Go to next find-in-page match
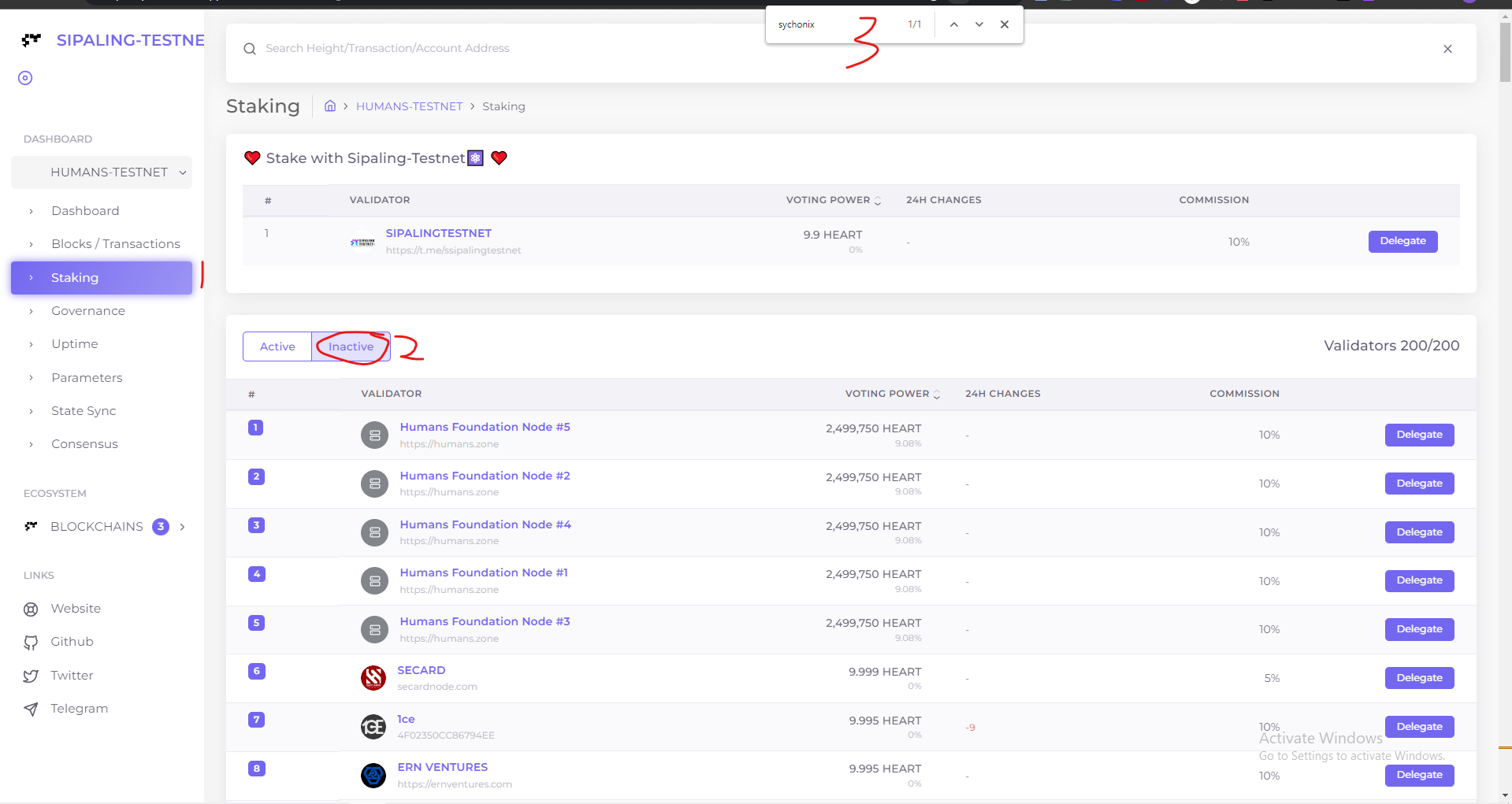This screenshot has width=1512, height=804. (x=979, y=24)
